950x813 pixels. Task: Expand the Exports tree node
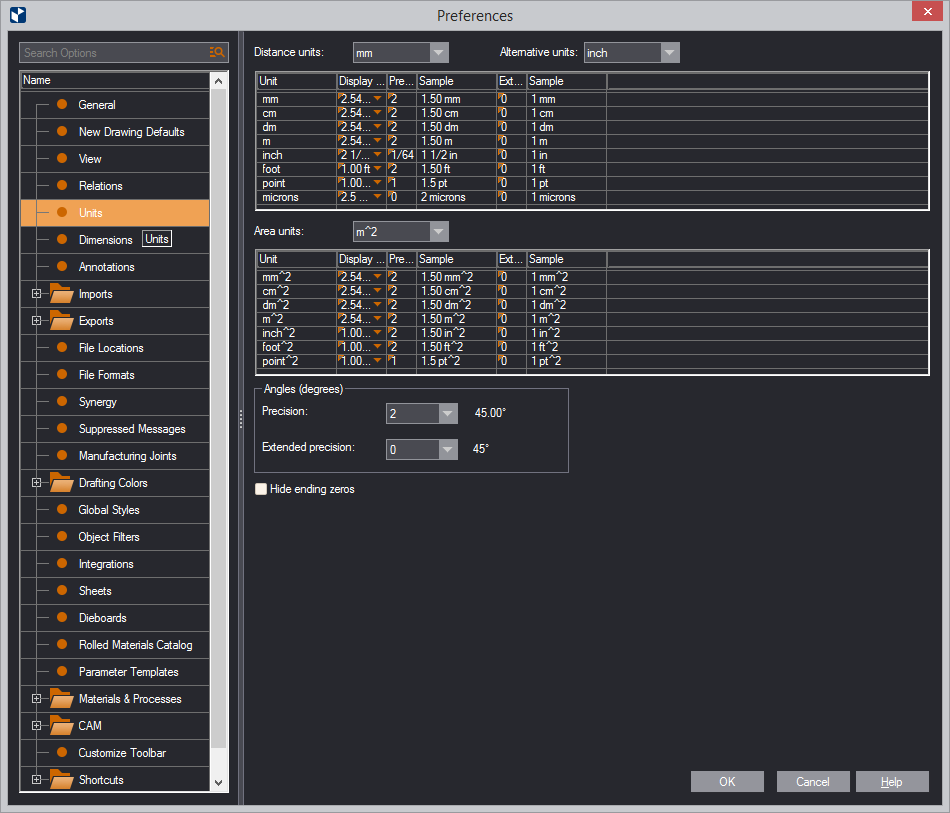36,320
